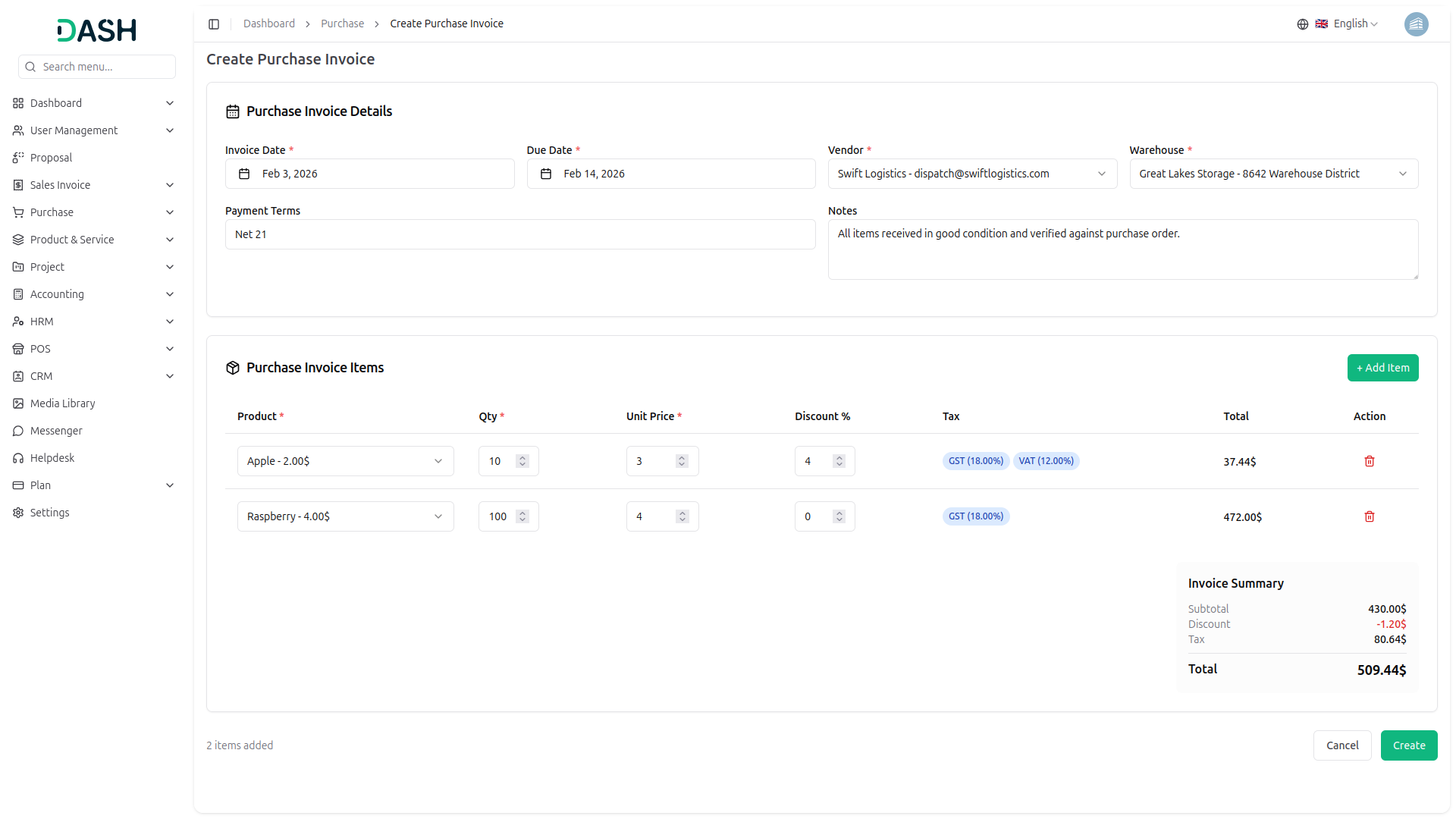
Task: Open the Media Library sidebar item
Action: pyautogui.click(x=62, y=403)
